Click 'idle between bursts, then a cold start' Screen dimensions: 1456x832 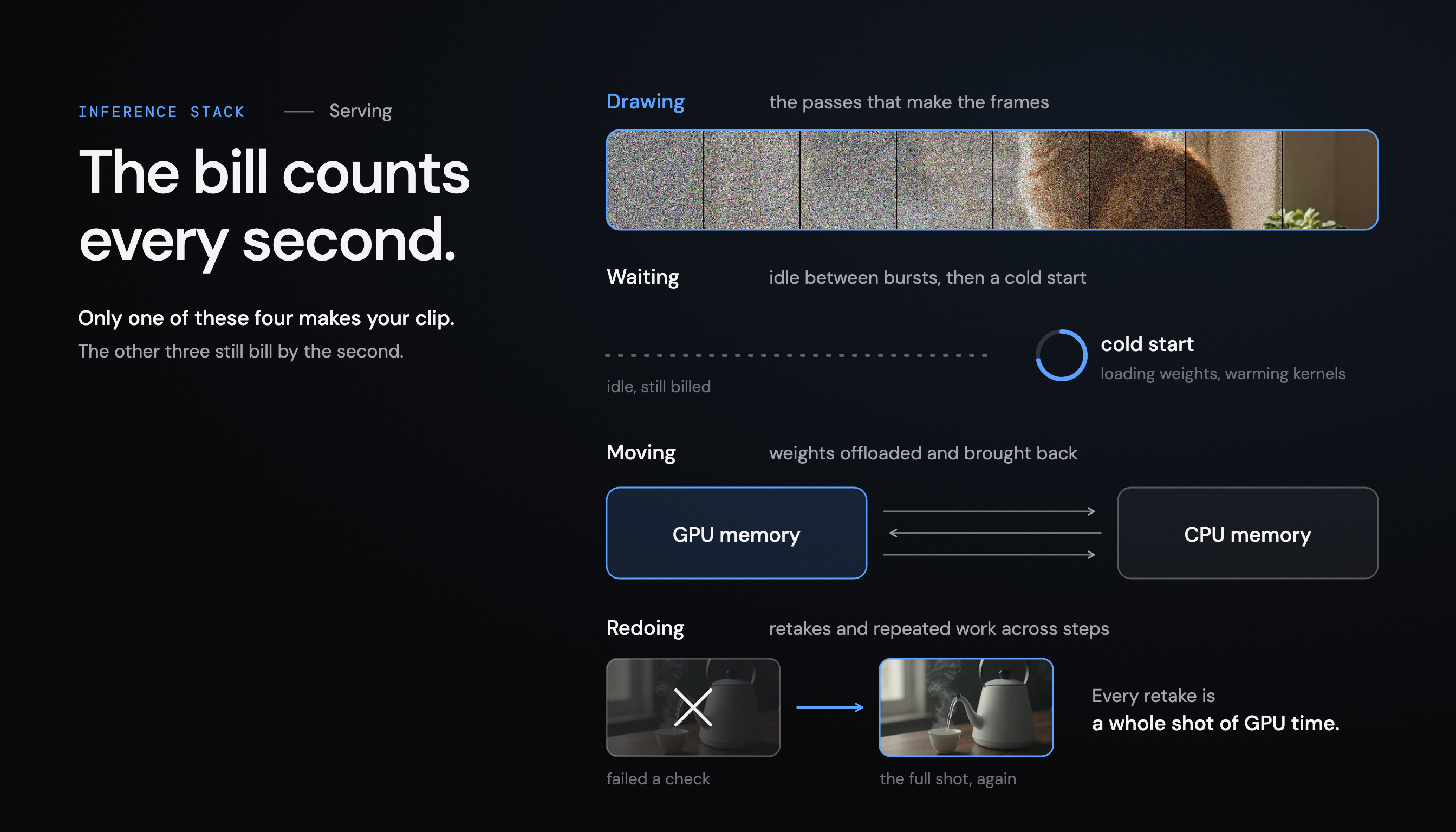[x=927, y=278]
